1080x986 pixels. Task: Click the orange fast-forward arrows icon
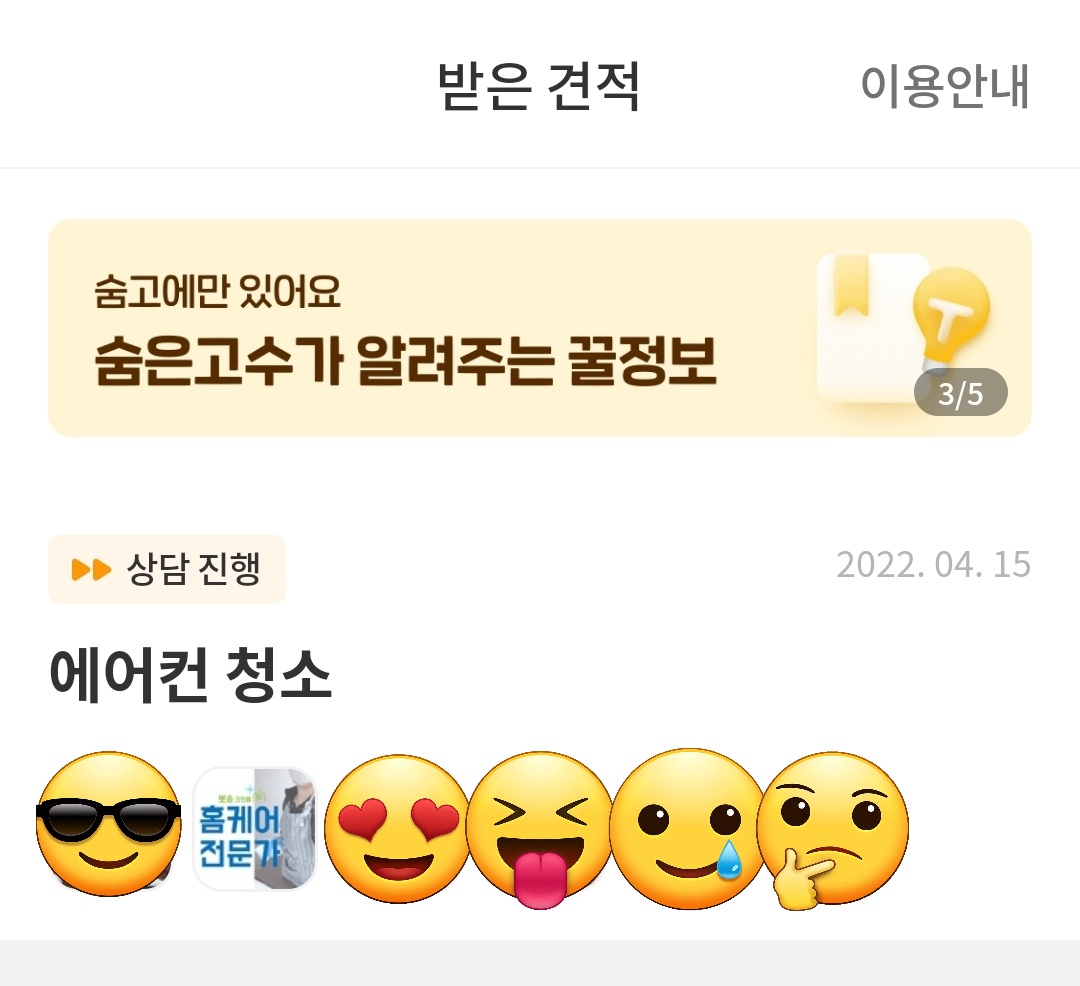[x=91, y=570]
